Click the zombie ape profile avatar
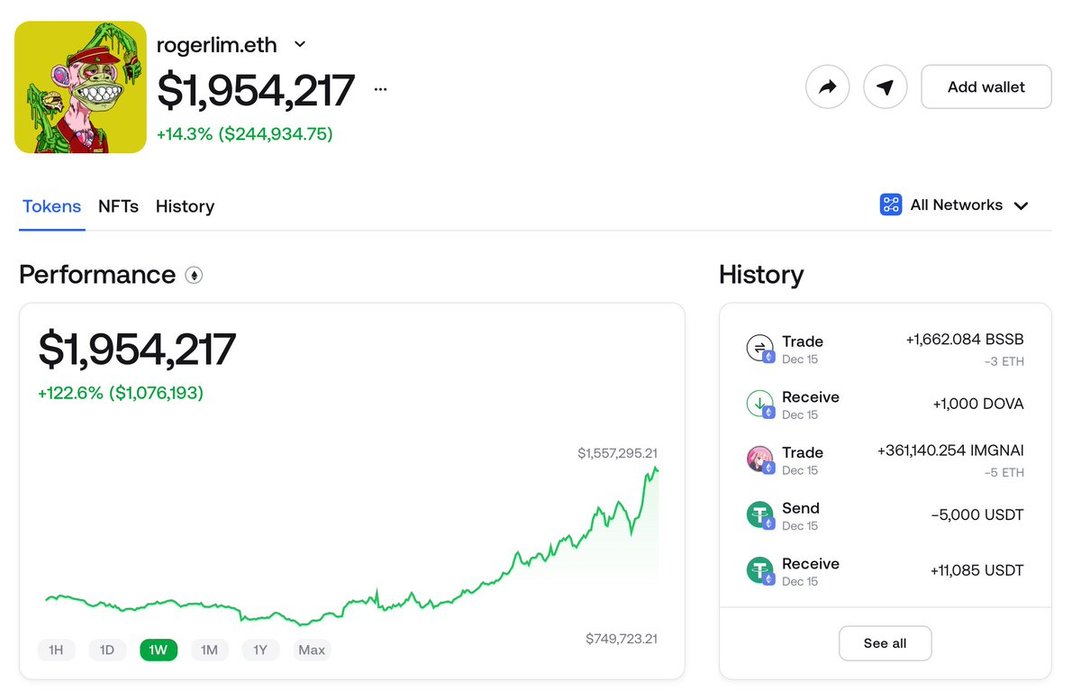Viewport: 1081px width, 700px height. [80, 87]
